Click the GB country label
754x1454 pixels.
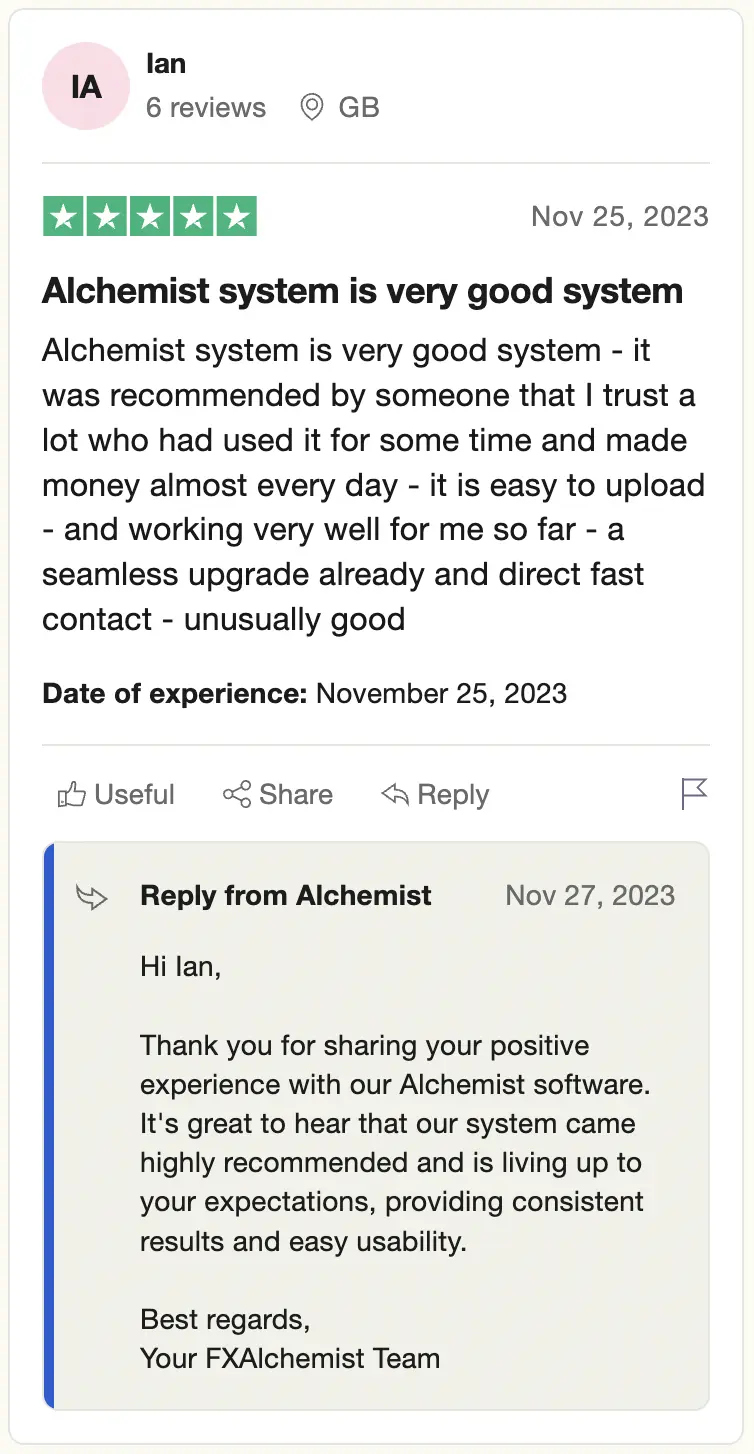pos(359,107)
